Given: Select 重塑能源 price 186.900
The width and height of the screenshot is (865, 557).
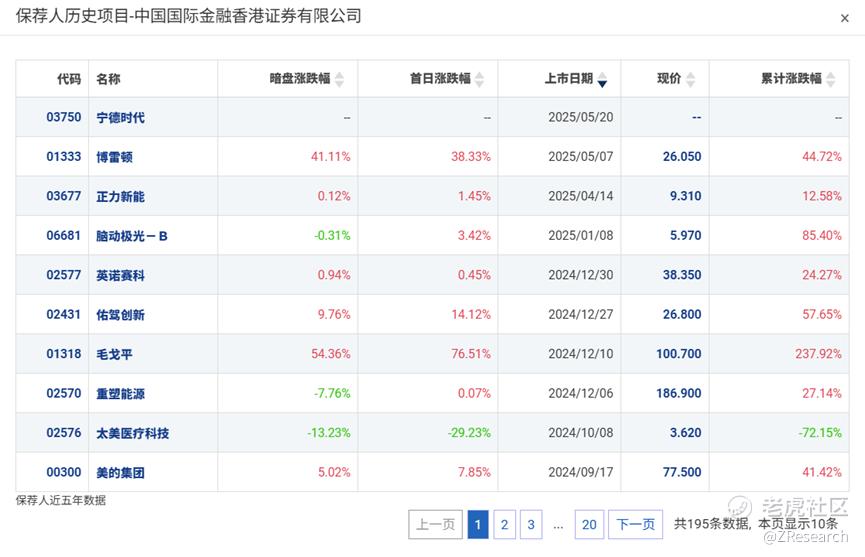Looking at the screenshot, I should pyautogui.click(x=679, y=393).
